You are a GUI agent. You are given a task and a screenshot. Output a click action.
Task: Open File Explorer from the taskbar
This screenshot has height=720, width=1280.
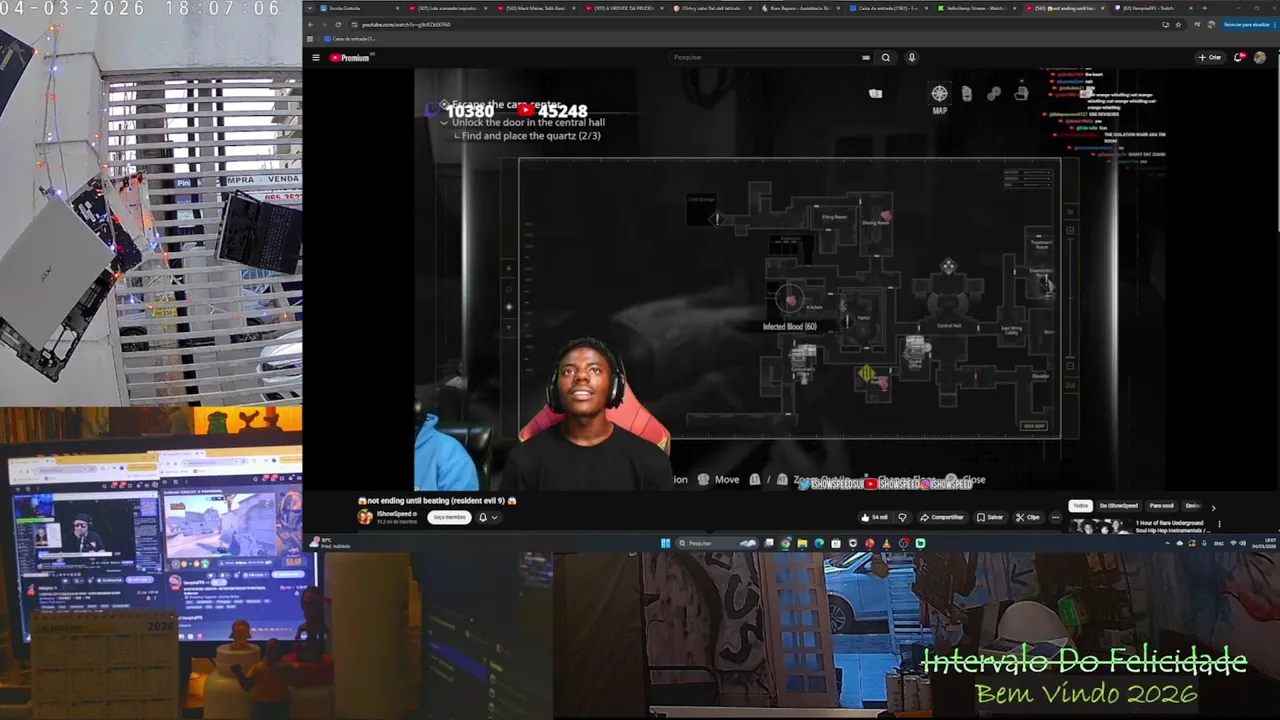(802, 543)
